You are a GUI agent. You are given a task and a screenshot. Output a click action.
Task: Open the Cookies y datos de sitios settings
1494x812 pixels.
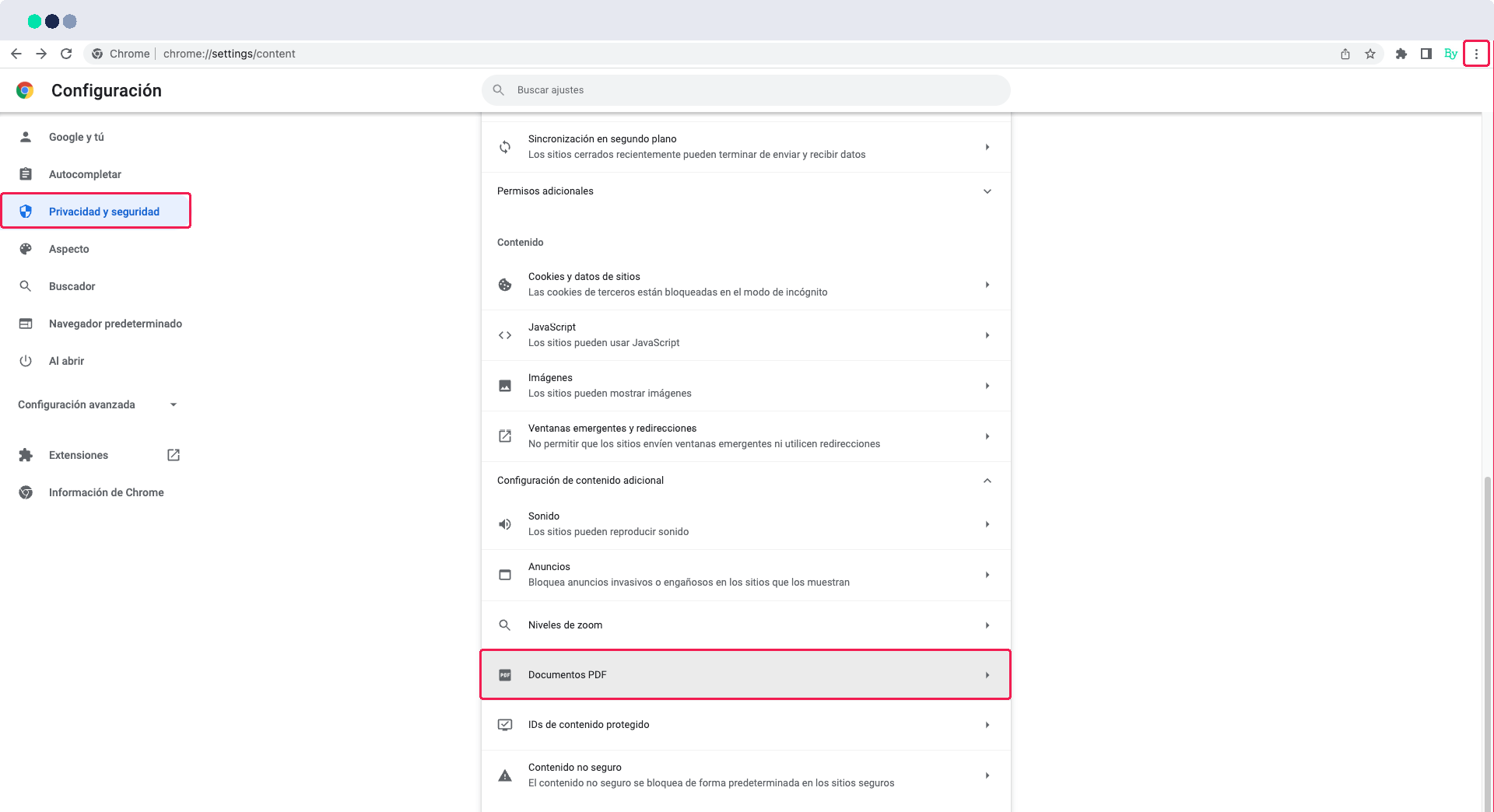click(x=745, y=284)
